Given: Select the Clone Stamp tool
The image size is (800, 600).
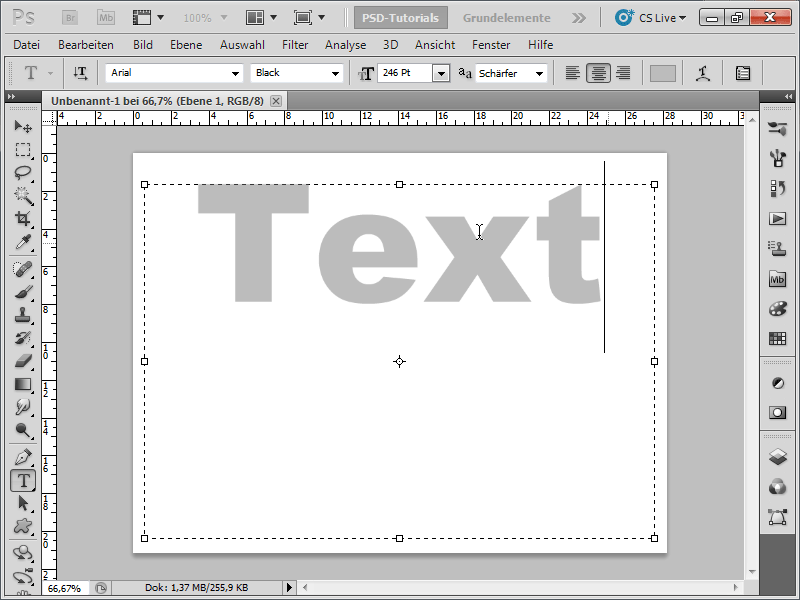Looking at the screenshot, I should pos(23,315).
